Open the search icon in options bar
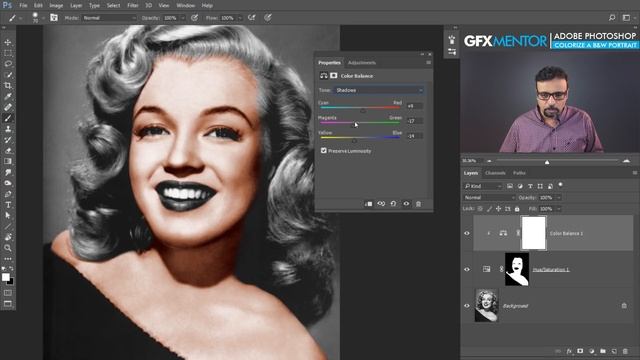This screenshot has height=360, width=640. (x=612, y=18)
